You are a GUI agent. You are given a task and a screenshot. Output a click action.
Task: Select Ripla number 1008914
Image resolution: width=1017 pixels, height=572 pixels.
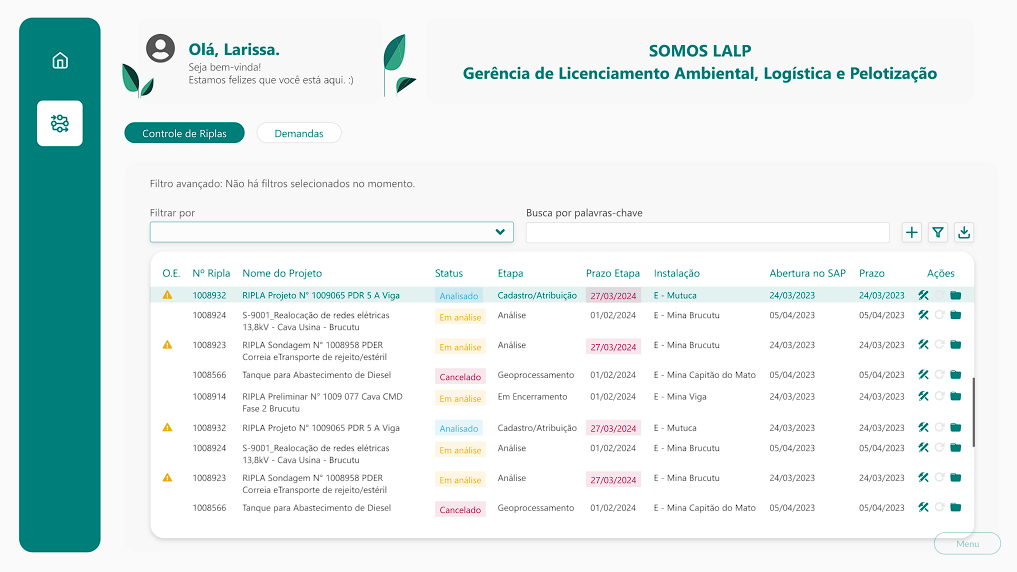point(209,396)
